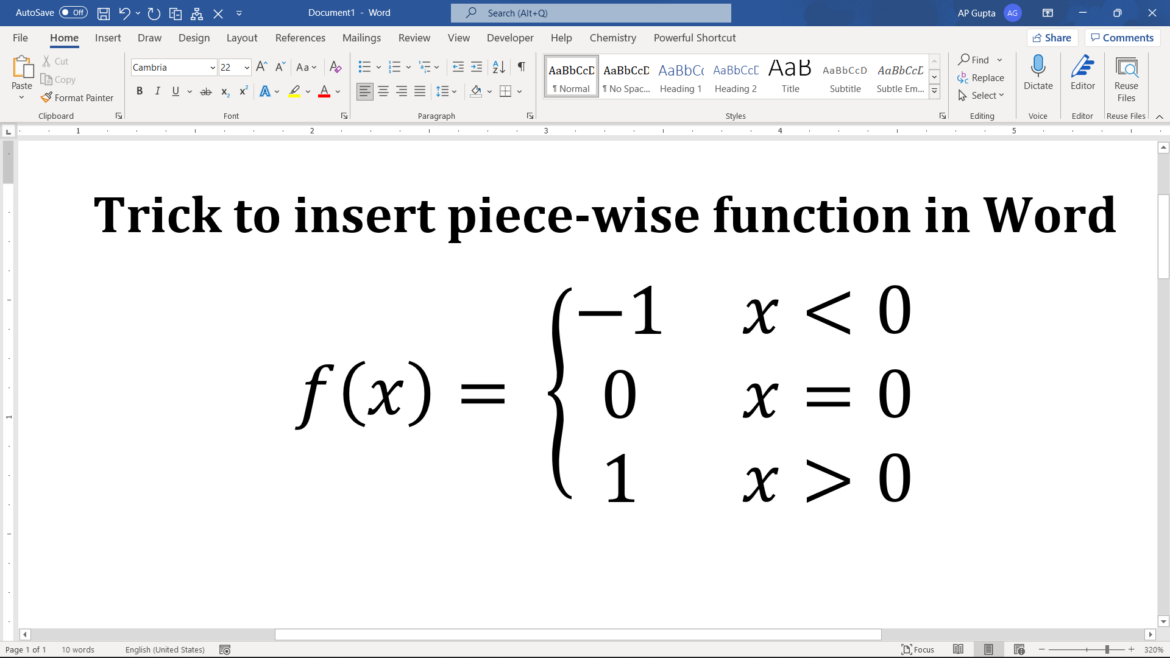Open the Reuse Files pane

click(x=1126, y=75)
